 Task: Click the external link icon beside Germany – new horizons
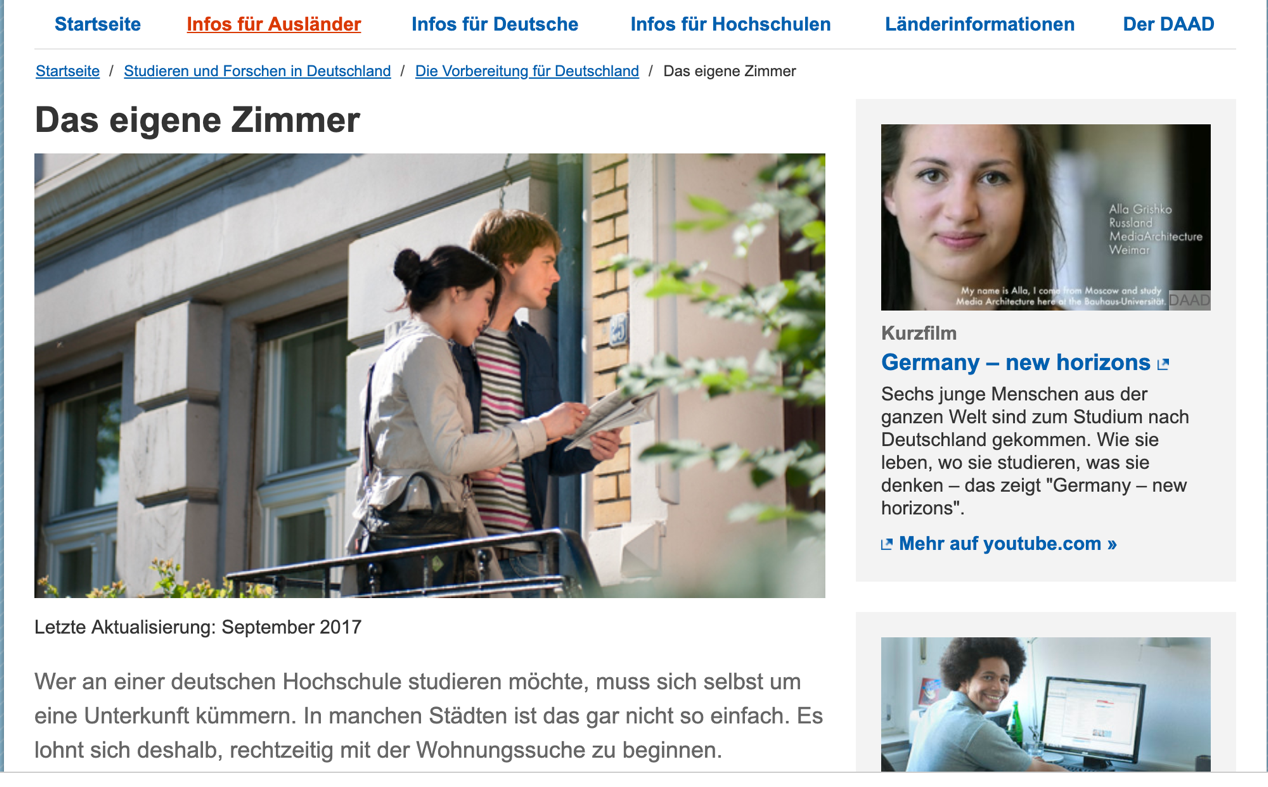point(1163,364)
